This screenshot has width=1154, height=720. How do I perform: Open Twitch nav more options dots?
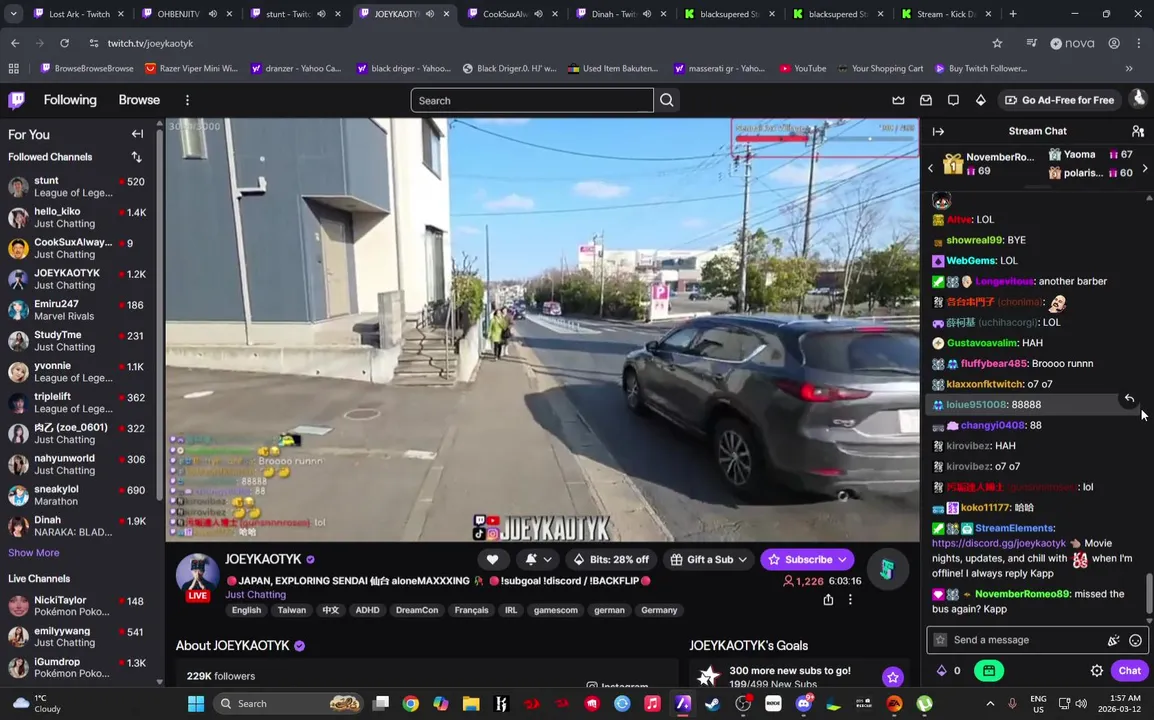tap(187, 100)
